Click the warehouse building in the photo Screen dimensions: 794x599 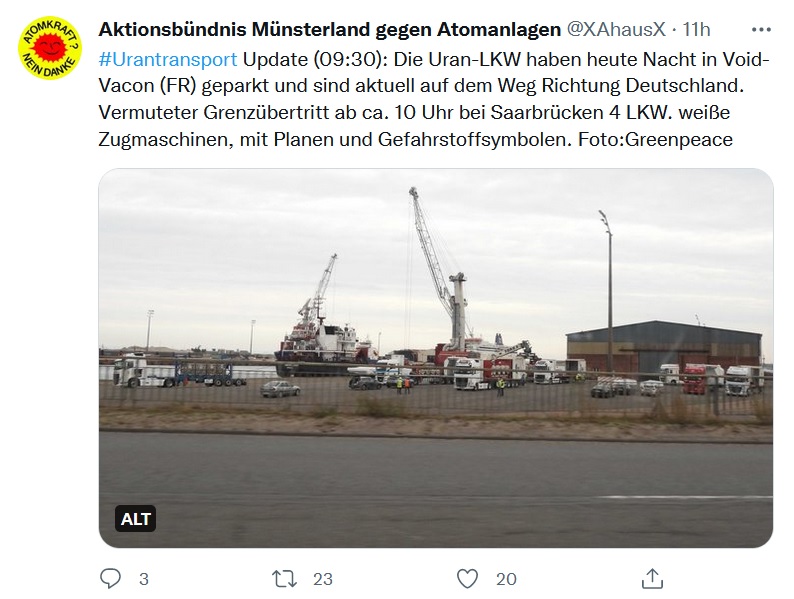664,347
